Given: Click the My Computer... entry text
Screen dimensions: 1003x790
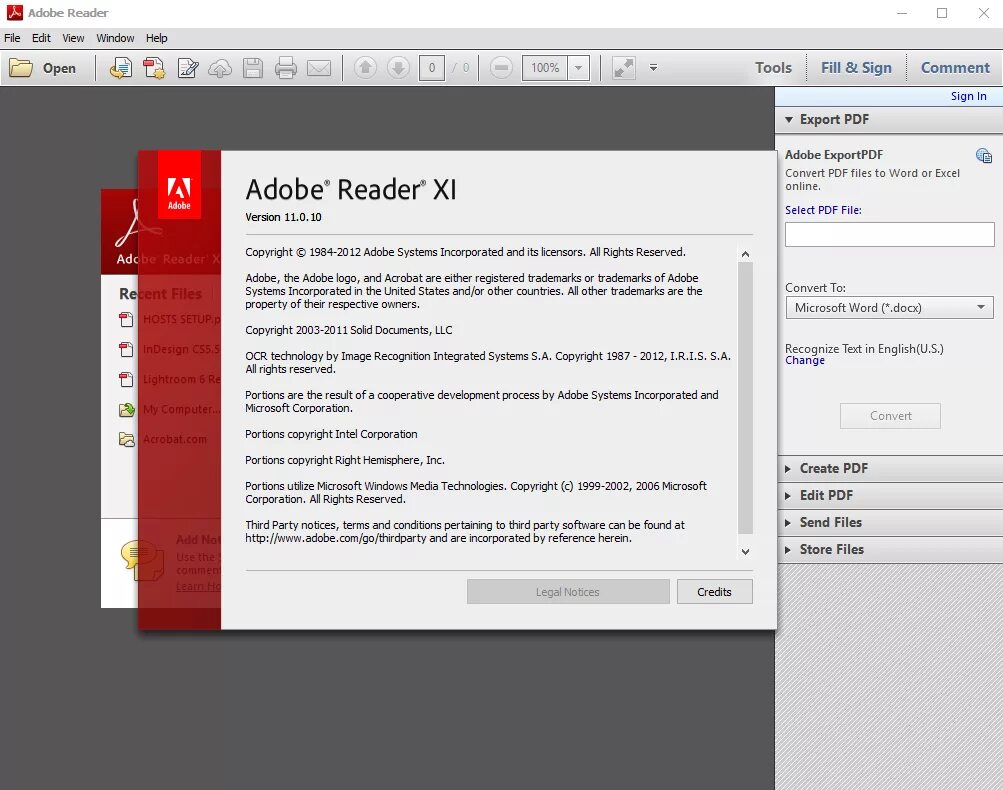Looking at the screenshot, I should click(x=181, y=409).
